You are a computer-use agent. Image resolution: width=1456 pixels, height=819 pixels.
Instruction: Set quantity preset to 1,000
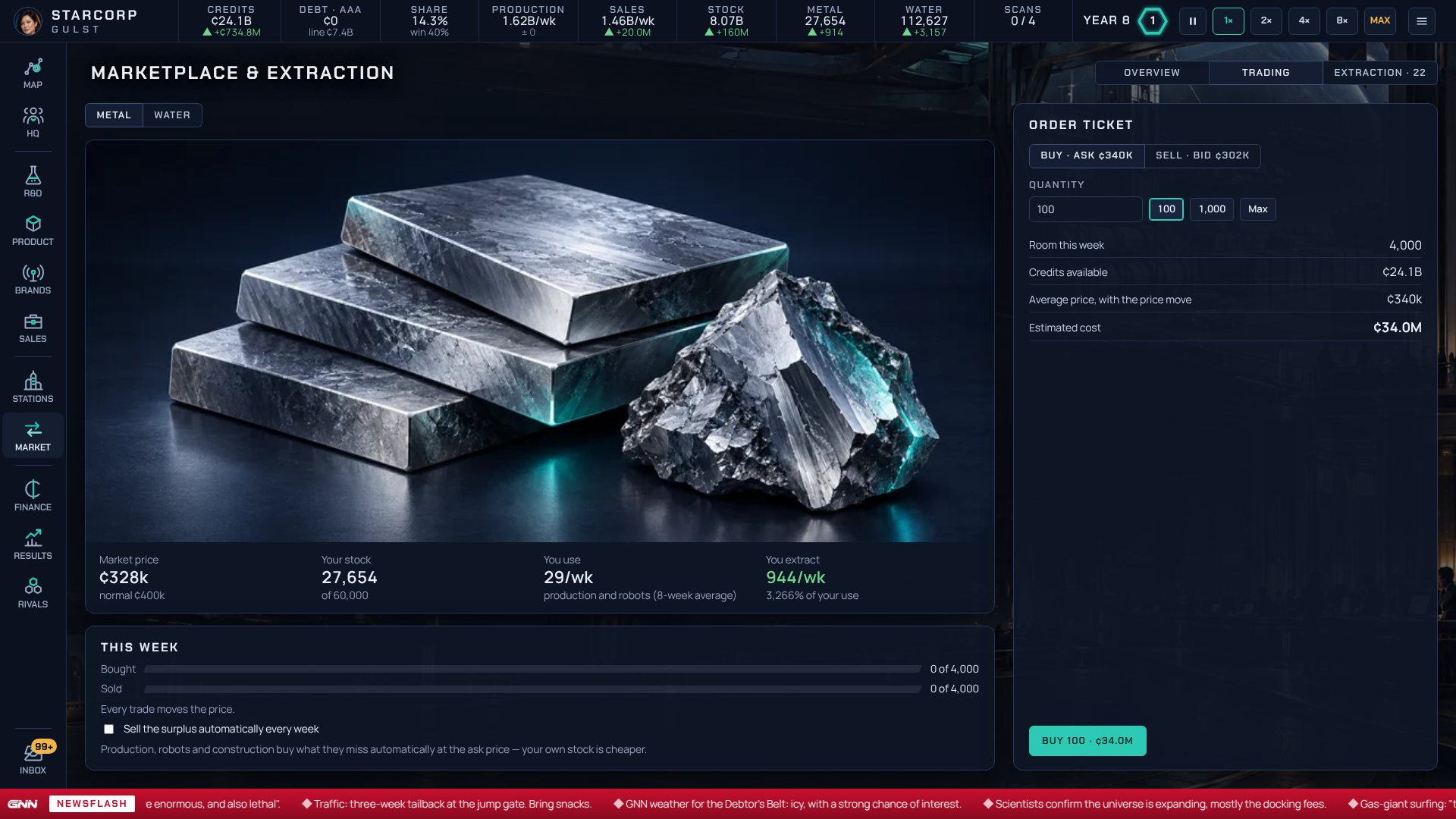pyautogui.click(x=1212, y=209)
